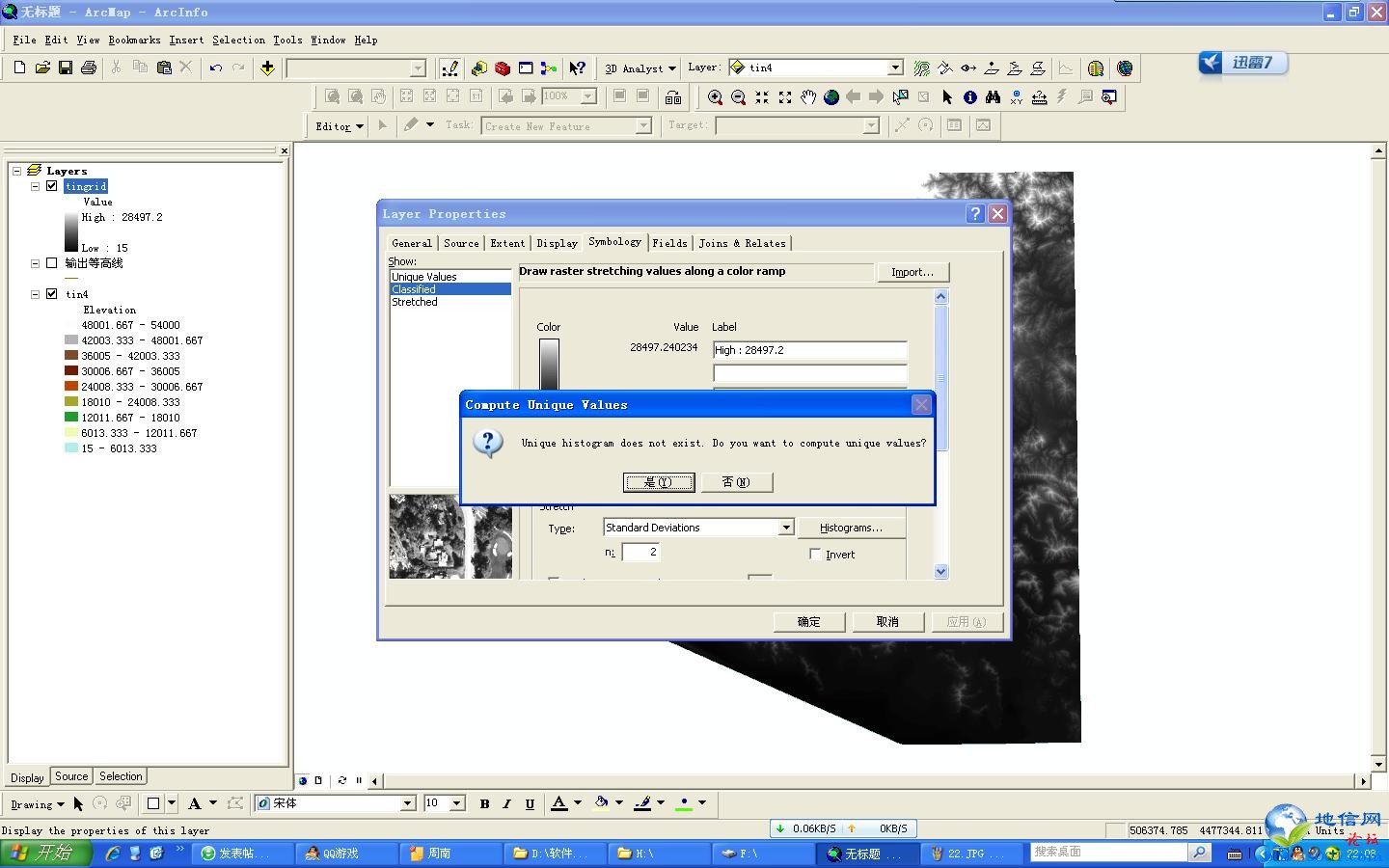Check the Invert checkbox

click(815, 554)
